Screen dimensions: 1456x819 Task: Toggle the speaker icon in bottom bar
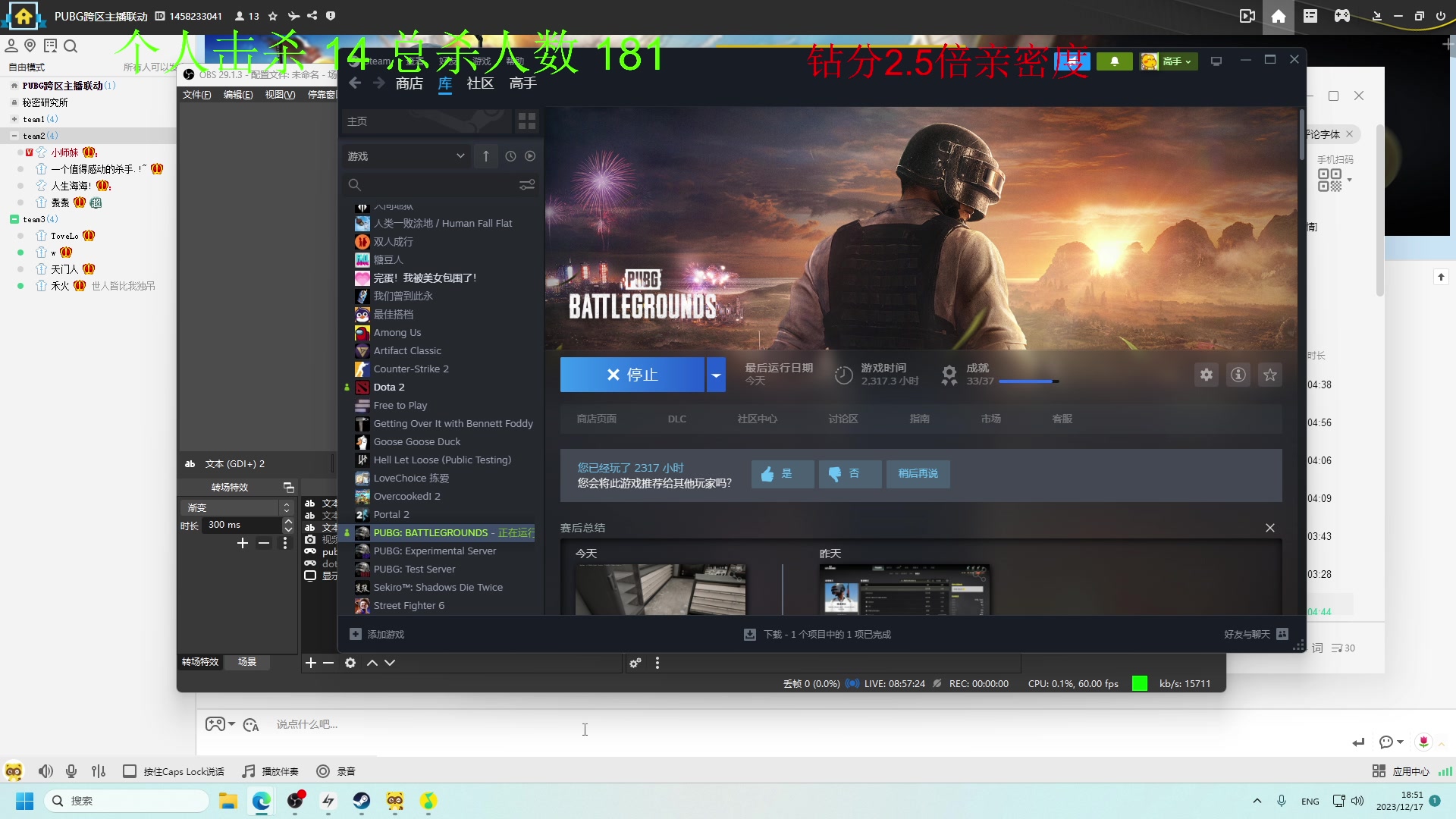point(45,771)
